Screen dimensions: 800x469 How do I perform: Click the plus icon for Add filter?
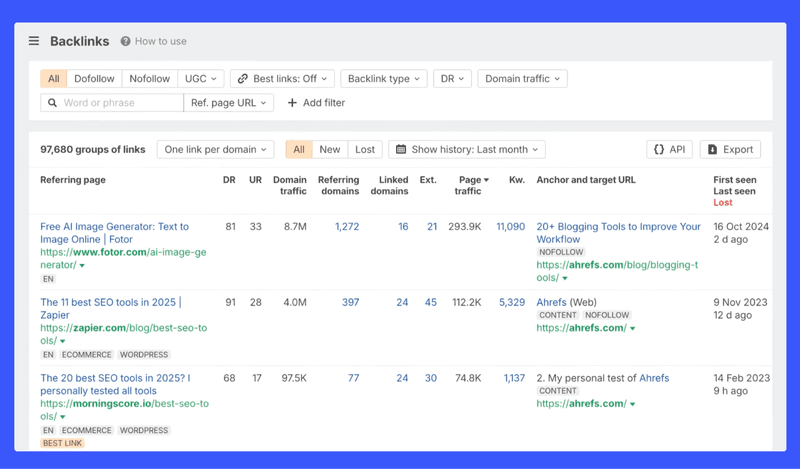292,103
